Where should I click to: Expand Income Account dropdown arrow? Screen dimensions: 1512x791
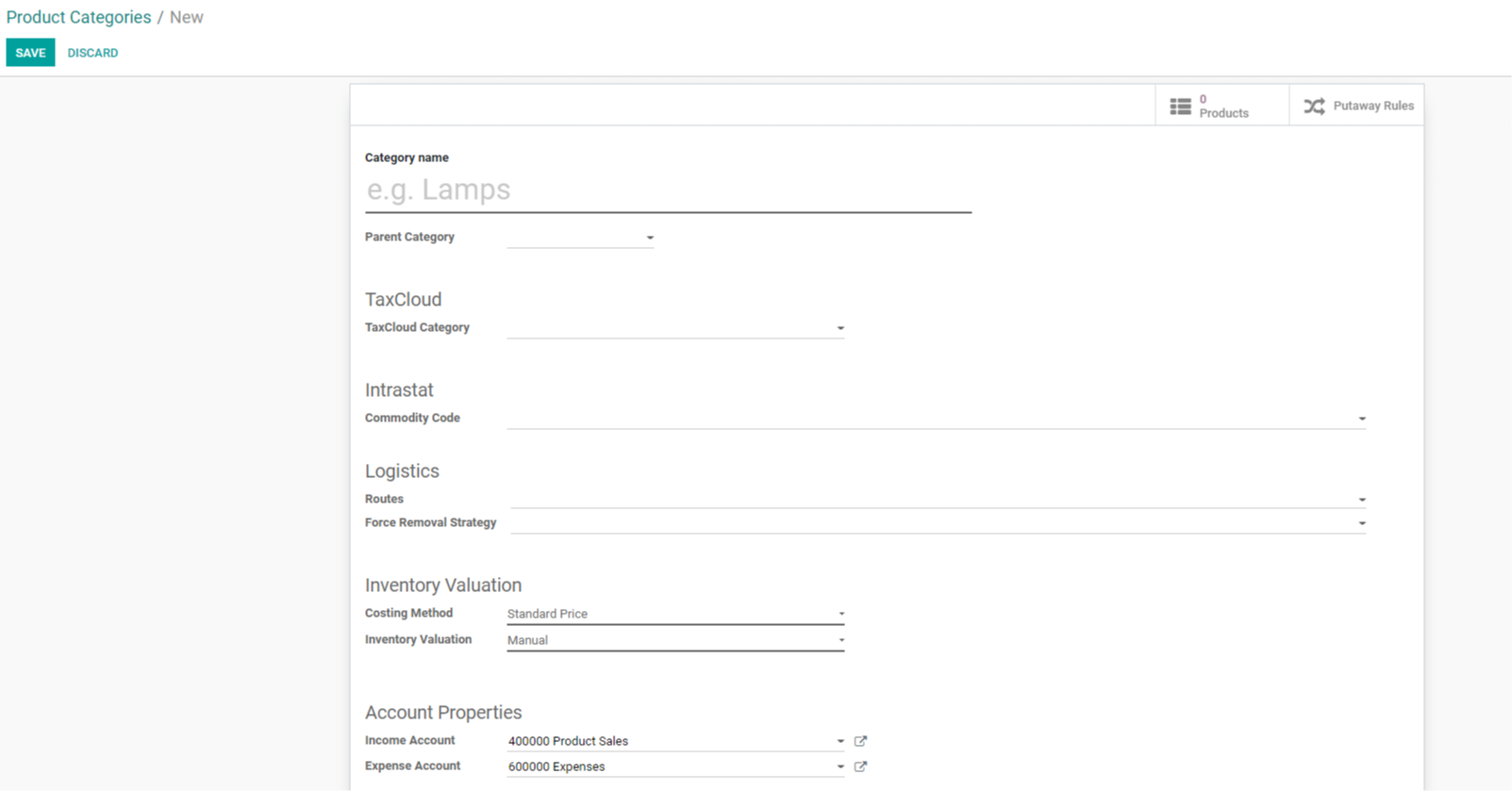[x=840, y=741]
